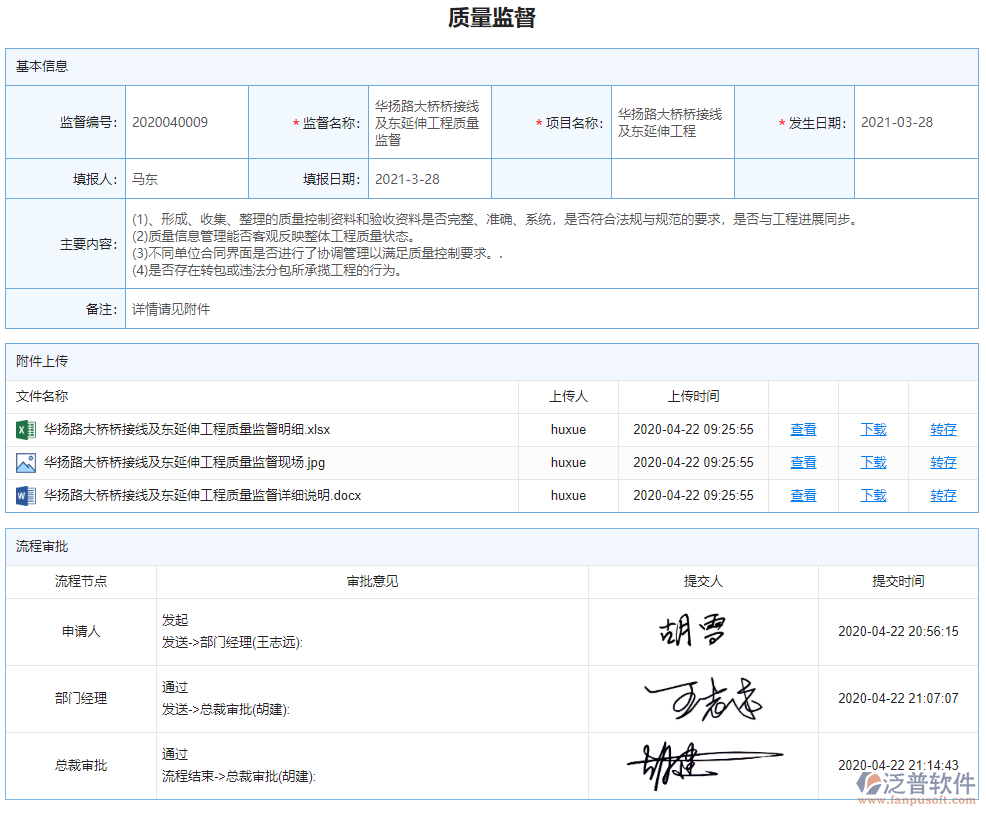The width and height of the screenshot is (986, 816).
Task: View the 质量监督明细.xlsx attachment via 查看
Action: coord(803,430)
